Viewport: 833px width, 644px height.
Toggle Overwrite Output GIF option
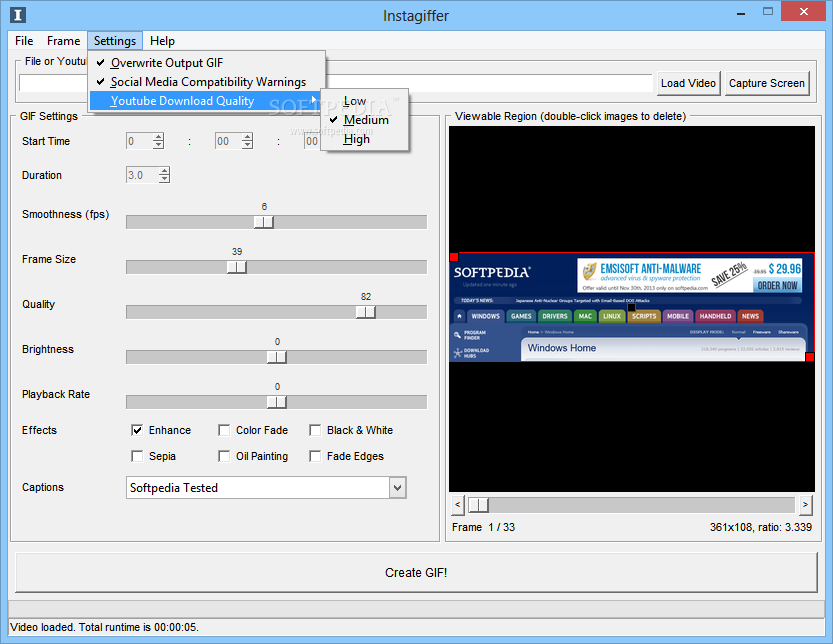pyautogui.click(x=207, y=63)
